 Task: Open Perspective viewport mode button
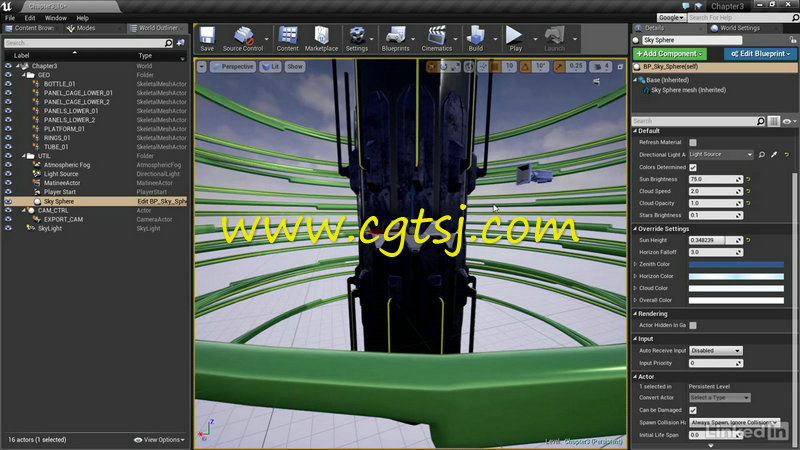pos(233,66)
